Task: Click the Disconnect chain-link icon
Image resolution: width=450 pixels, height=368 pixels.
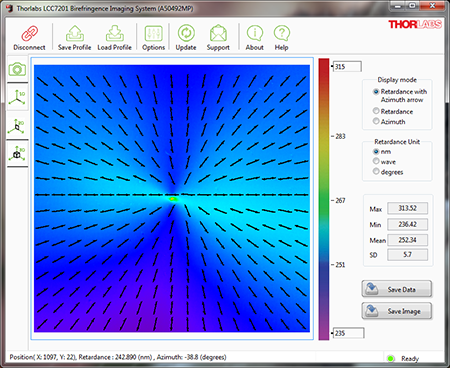Action: point(30,33)
